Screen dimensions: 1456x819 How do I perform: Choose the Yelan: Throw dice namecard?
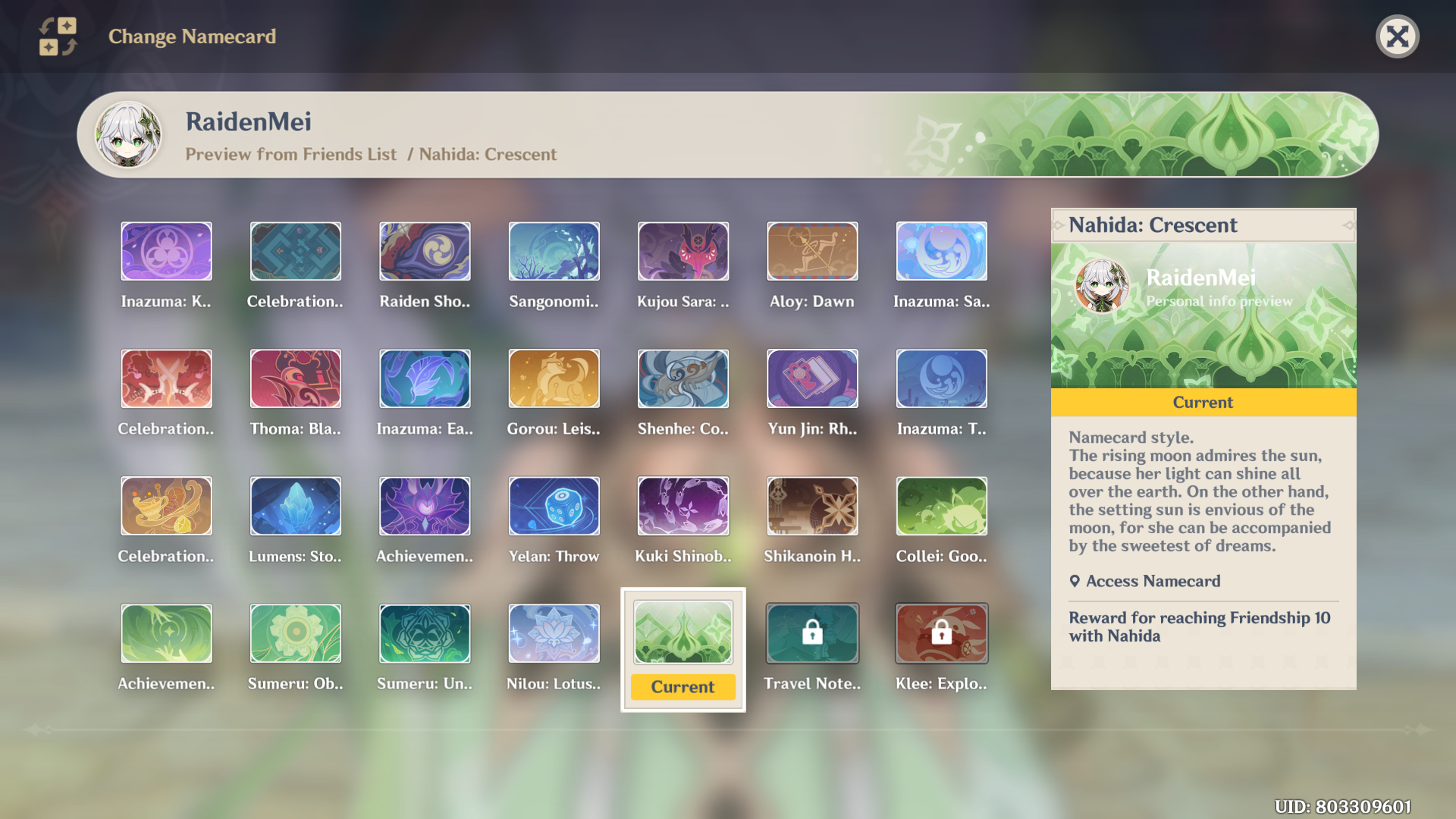click(x=554, y=506)
